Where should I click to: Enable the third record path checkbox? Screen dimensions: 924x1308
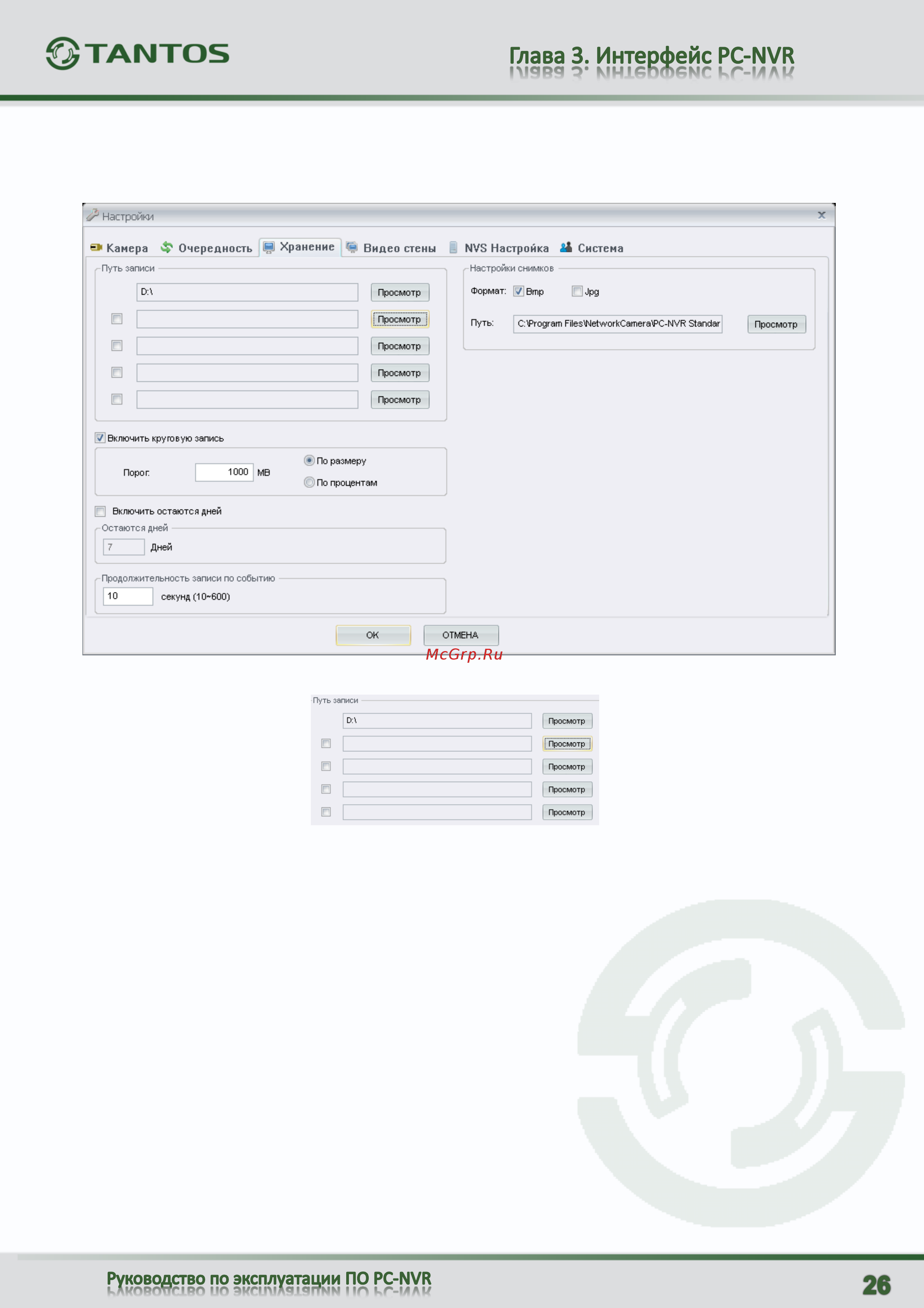tap(117, 345)
